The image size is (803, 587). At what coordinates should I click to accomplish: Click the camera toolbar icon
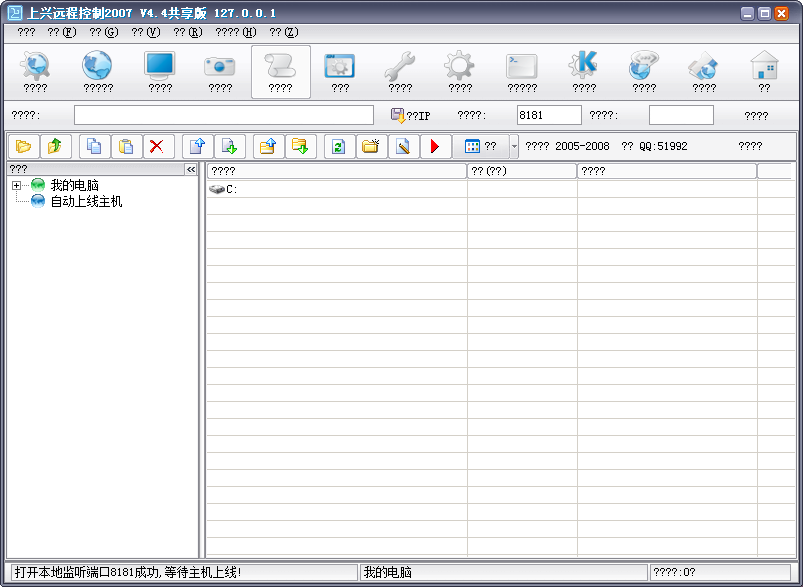pos(220,71)
